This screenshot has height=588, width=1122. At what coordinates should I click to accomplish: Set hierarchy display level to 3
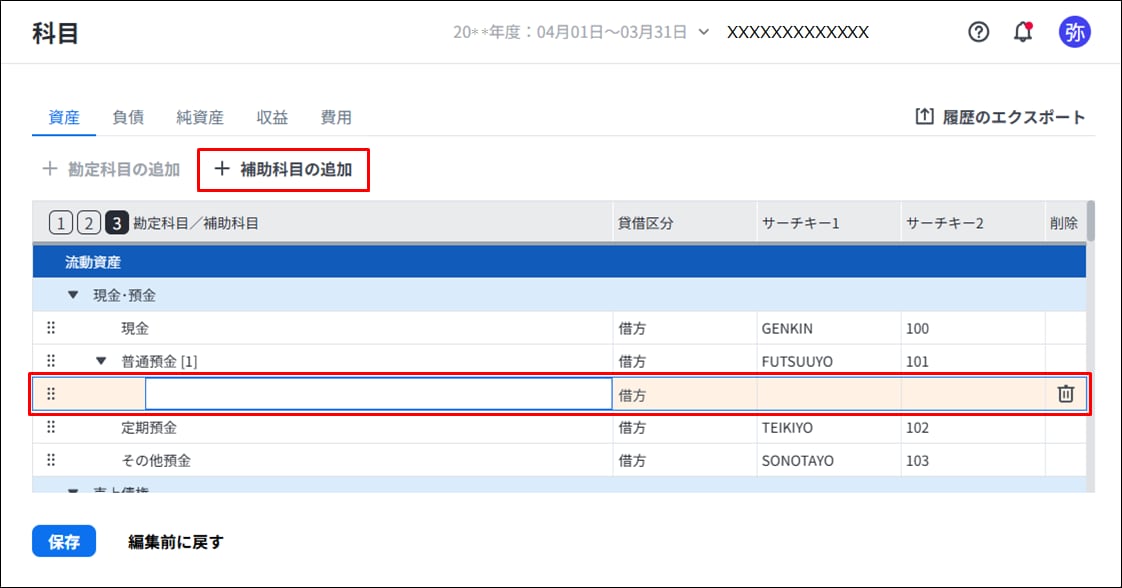coord(116,223)
